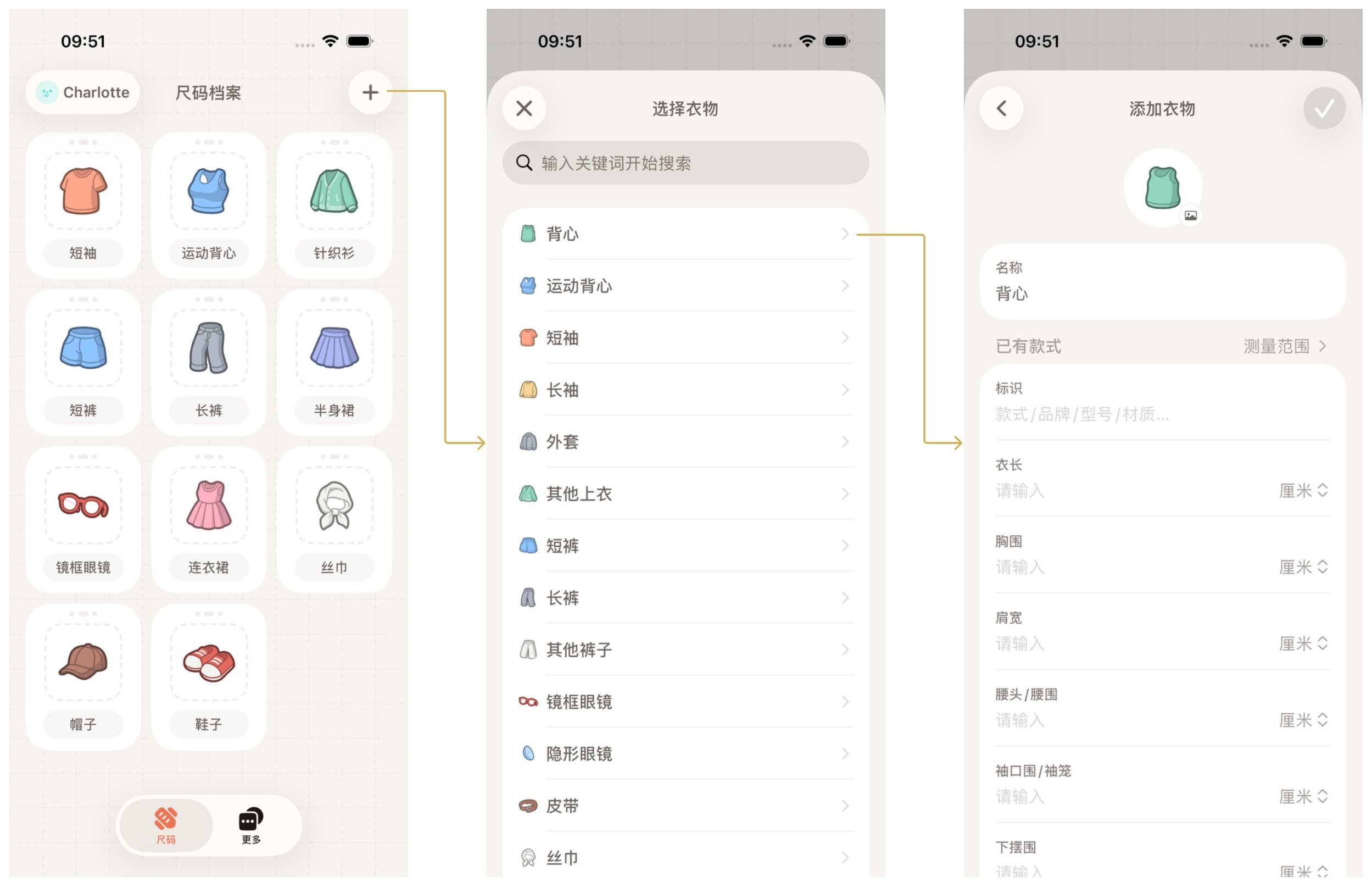The width and height of the screenshot is (1372, 888).
Task: Expand 测量范围 options
Action: (1286, 346)
